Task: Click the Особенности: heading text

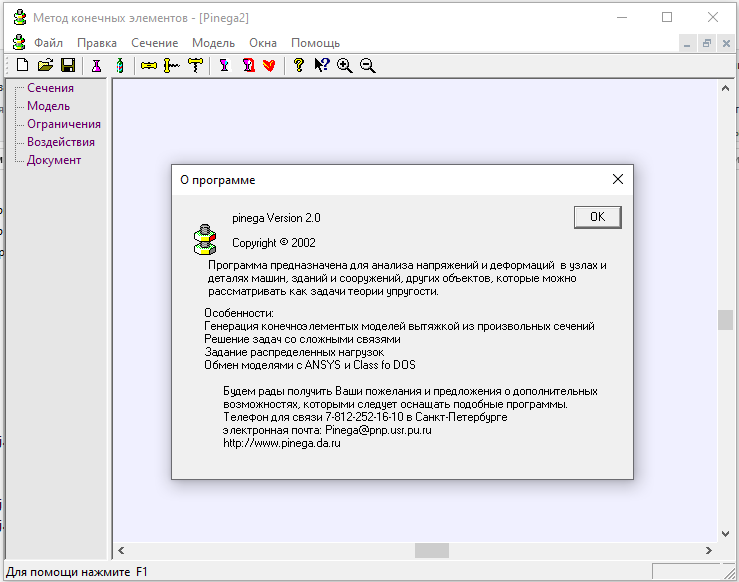Action: tap(239, 313)
